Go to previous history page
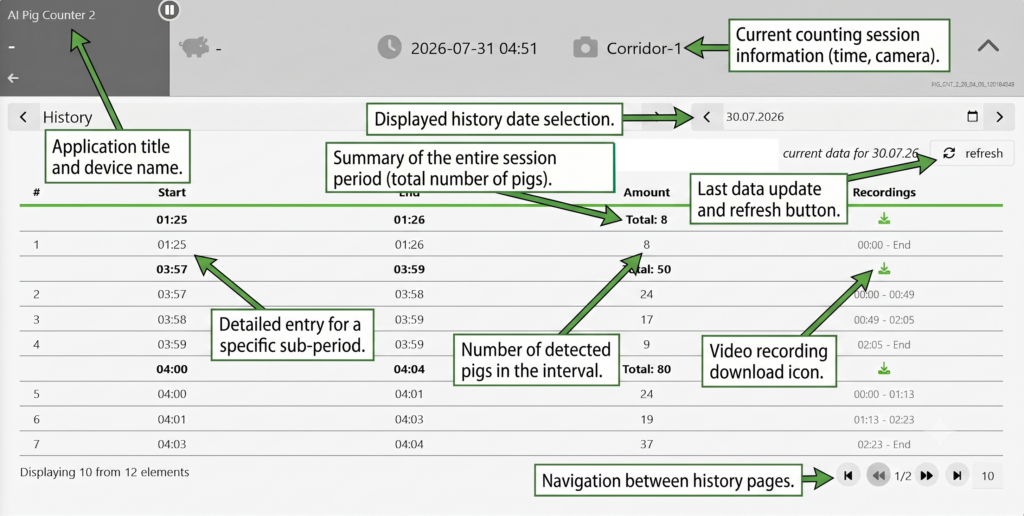 pyautogui.click(x=878, y=476)
